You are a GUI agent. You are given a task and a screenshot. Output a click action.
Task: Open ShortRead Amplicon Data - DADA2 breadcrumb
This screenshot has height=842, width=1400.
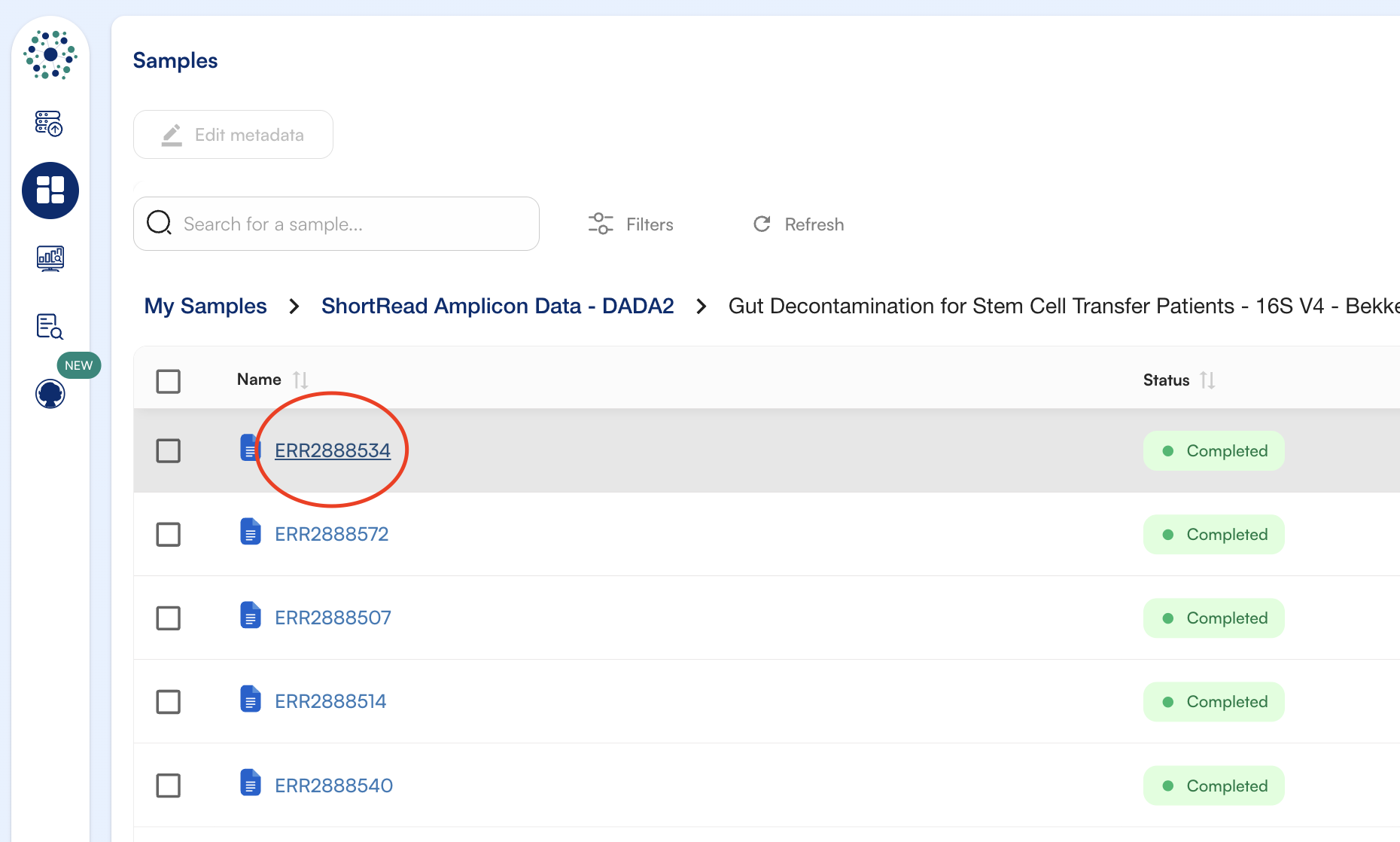[498, 306]
